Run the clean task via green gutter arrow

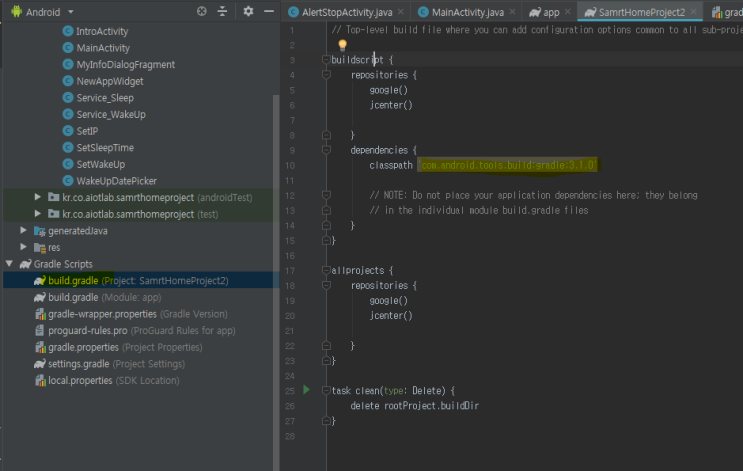click(x=307, y=390)
